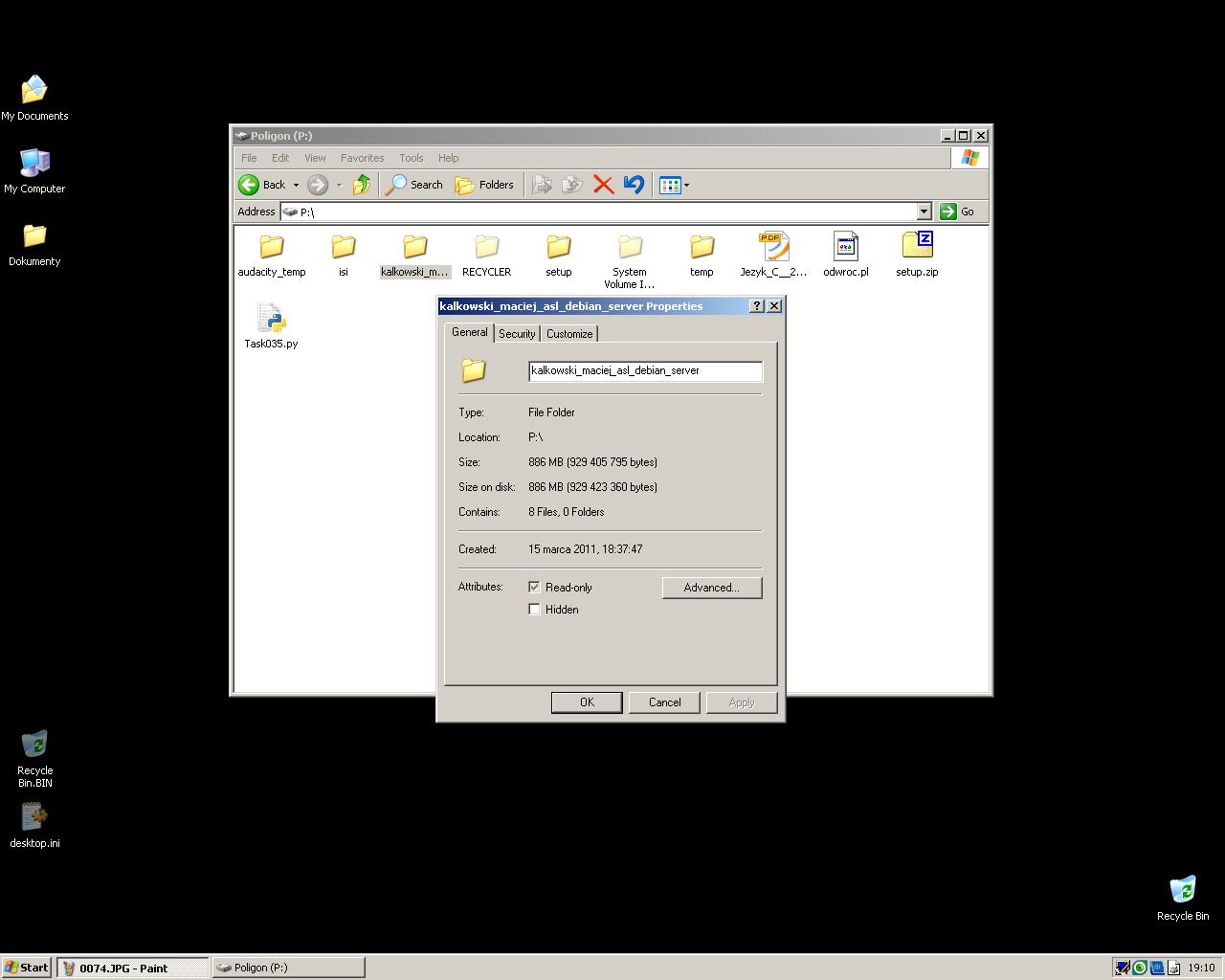Click the Copy To toolbar icon
The image size is (1225, 980).
(x=572, y=185)
